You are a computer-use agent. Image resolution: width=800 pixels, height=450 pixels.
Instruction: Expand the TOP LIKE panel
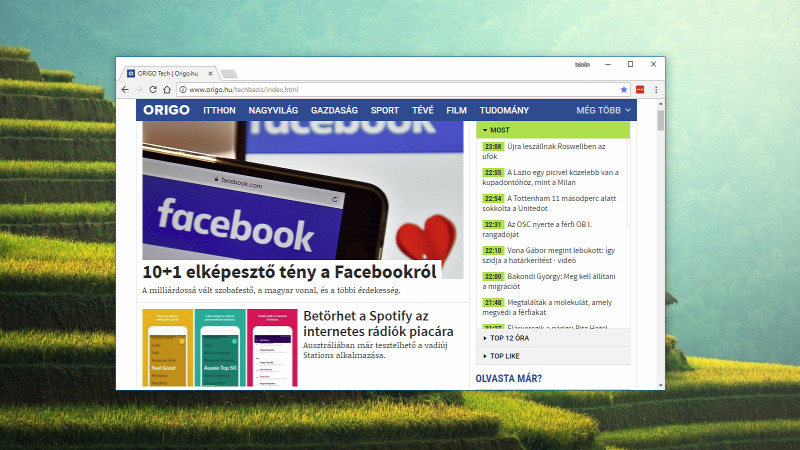tap(553, 356)
